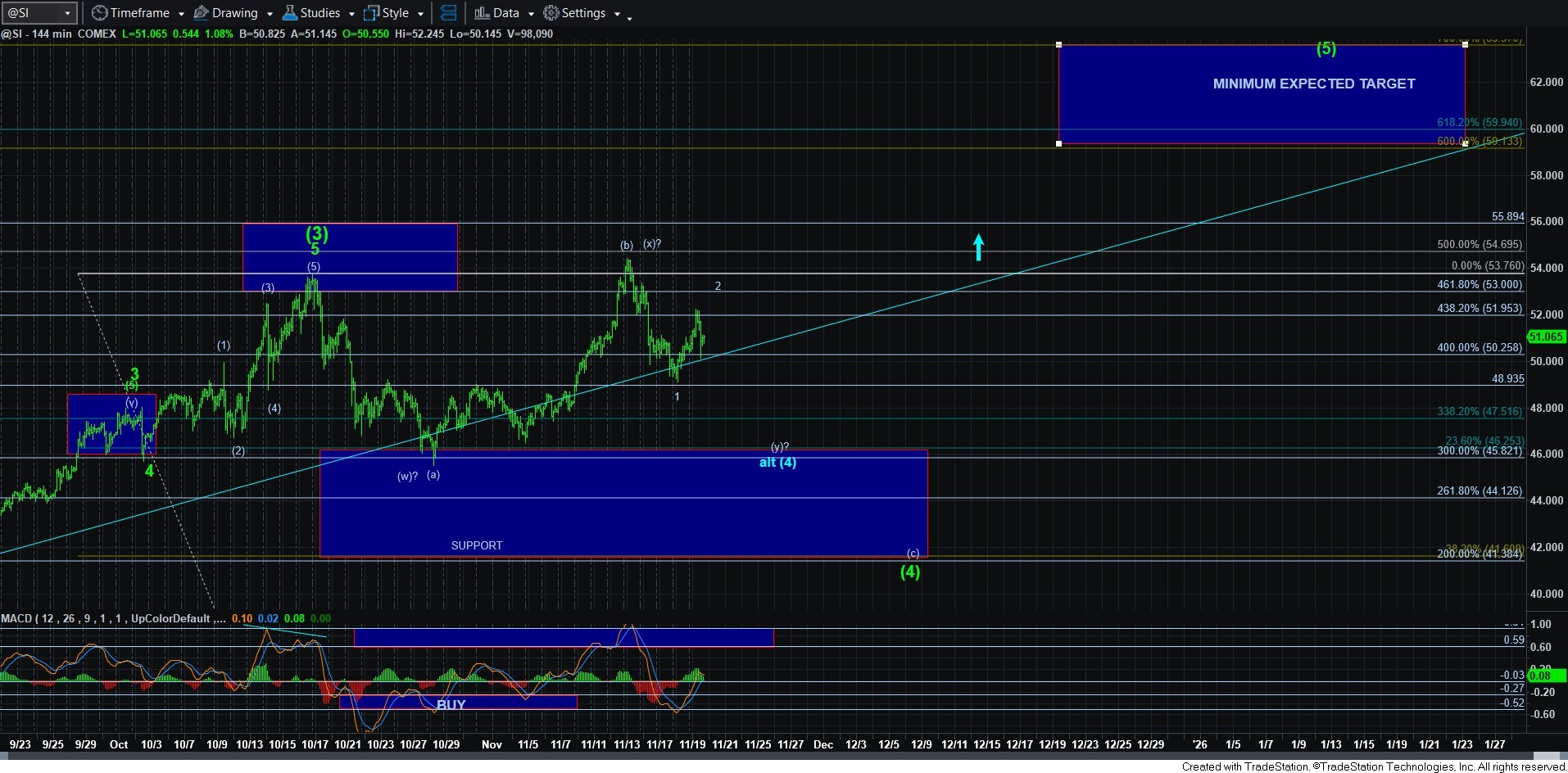Viewport: 1568px width, 773px height.
Task: Click the alt (4) wave label
Action: tap(777, 463)
